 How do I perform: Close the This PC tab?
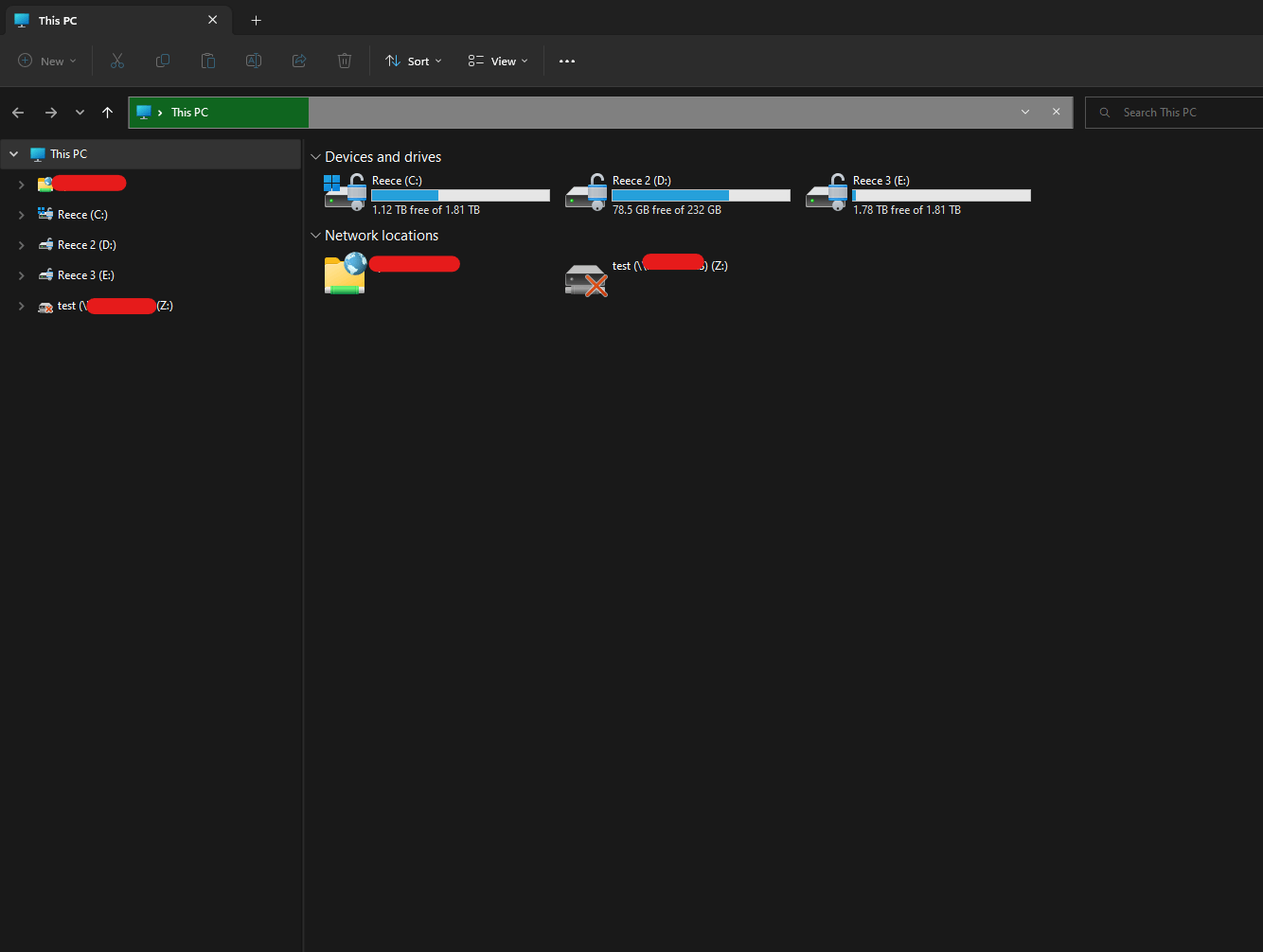(212, 20)
